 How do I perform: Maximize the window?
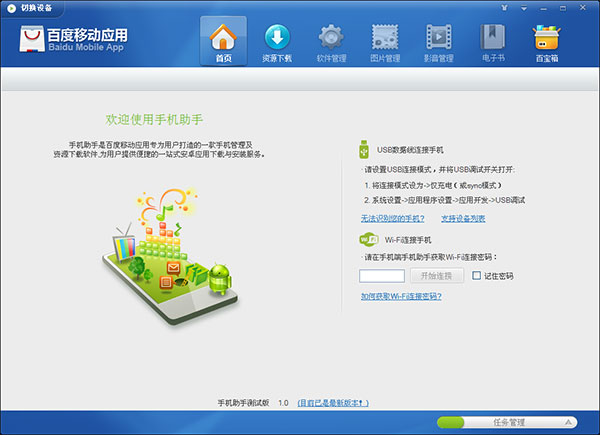click(563, 8)
